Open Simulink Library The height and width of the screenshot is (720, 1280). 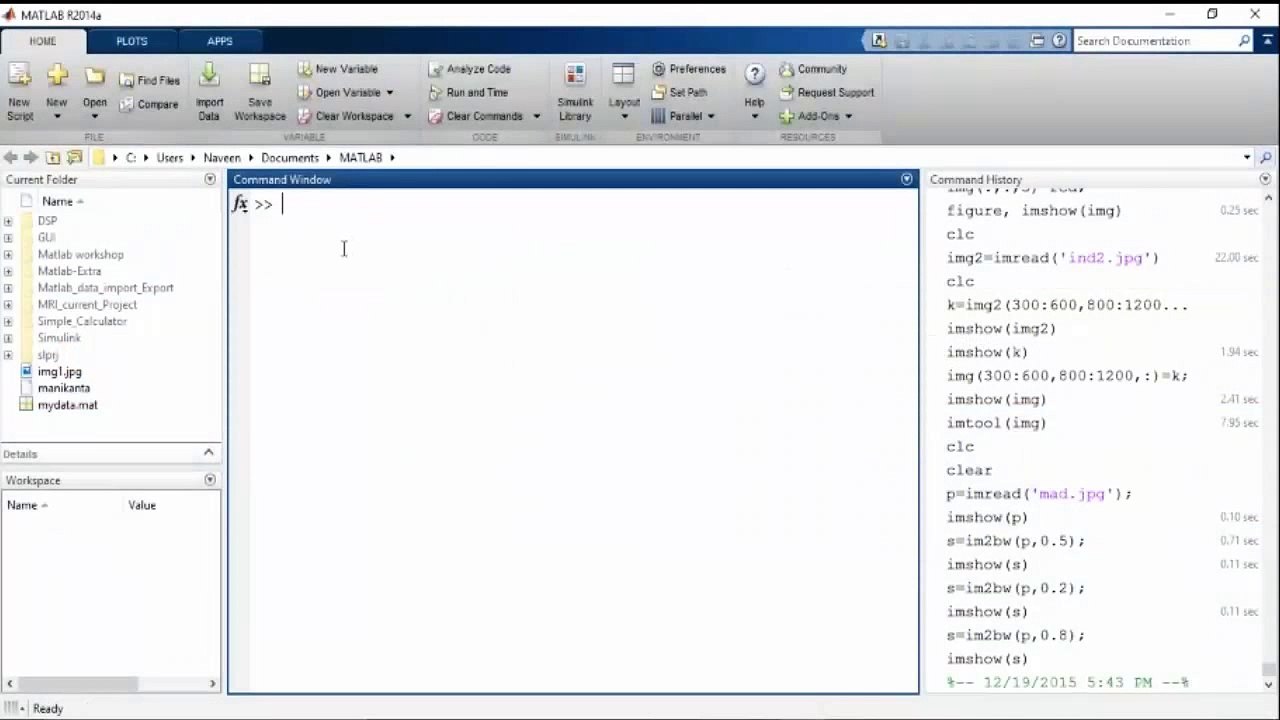coord(575,92)
